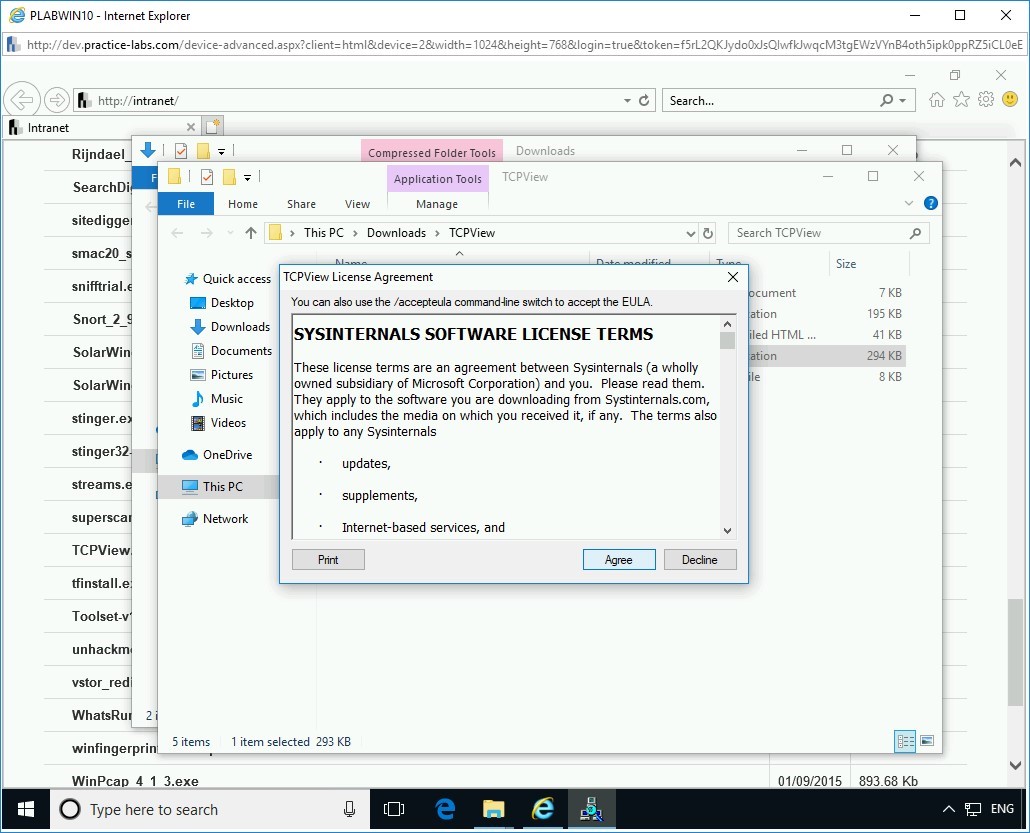Screen dimensions: 1030x833
Task: Launch Microsoft Edge from the taskbar
Action: (444, 809)
